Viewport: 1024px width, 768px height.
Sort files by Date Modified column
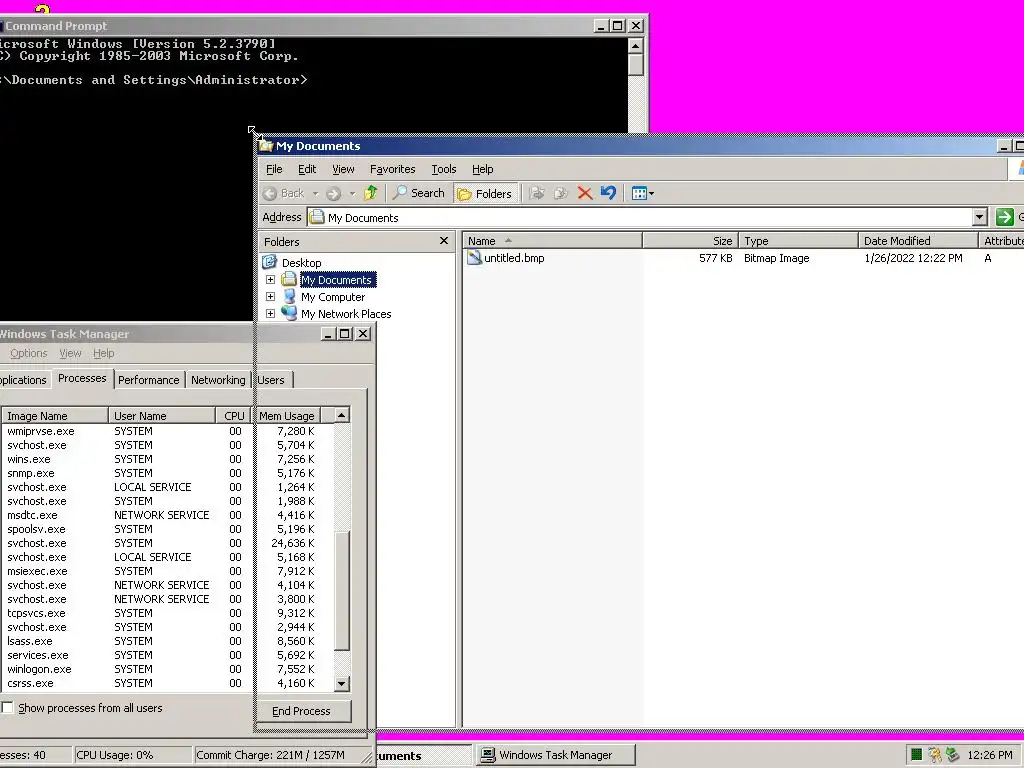[x=918, y=241]
